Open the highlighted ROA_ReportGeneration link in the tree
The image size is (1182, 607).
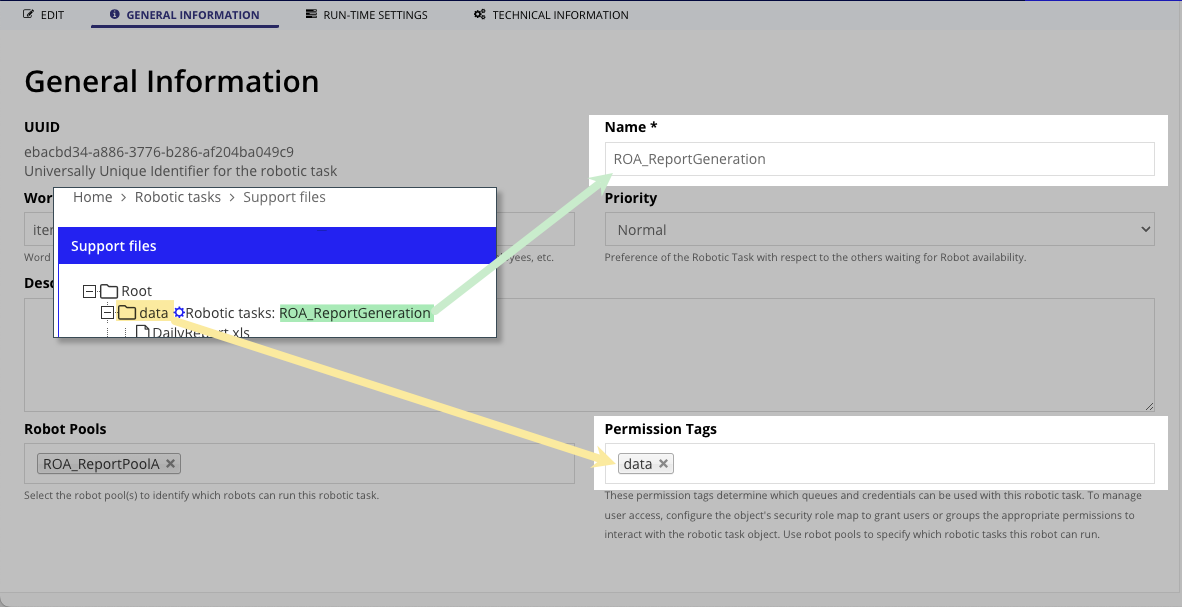coord(355,313)
